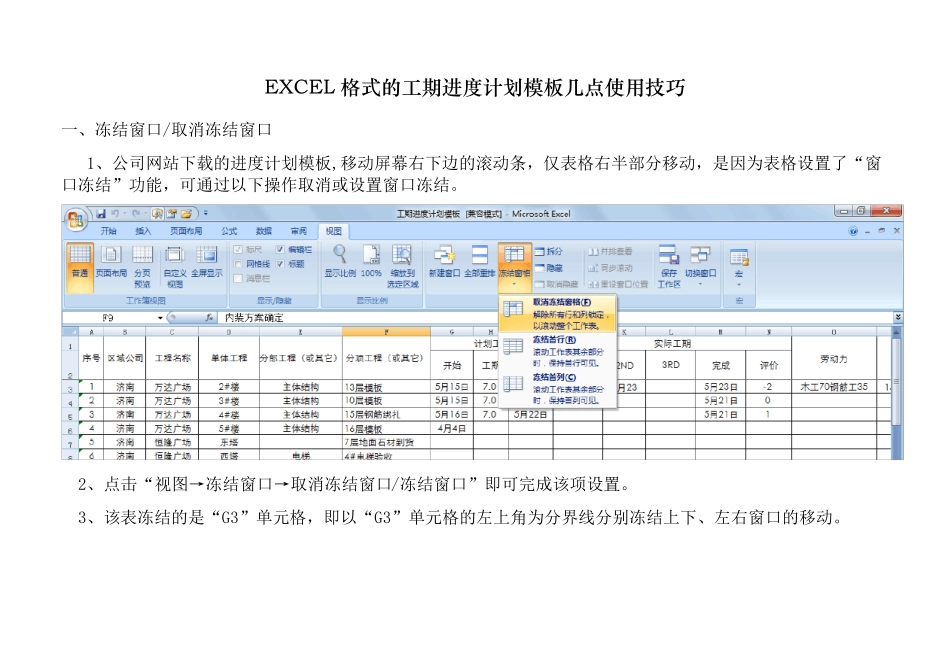Click the 5月22日 cell
Image resolution: width=950 pixels, height=672 pixels.
point(531,414)
